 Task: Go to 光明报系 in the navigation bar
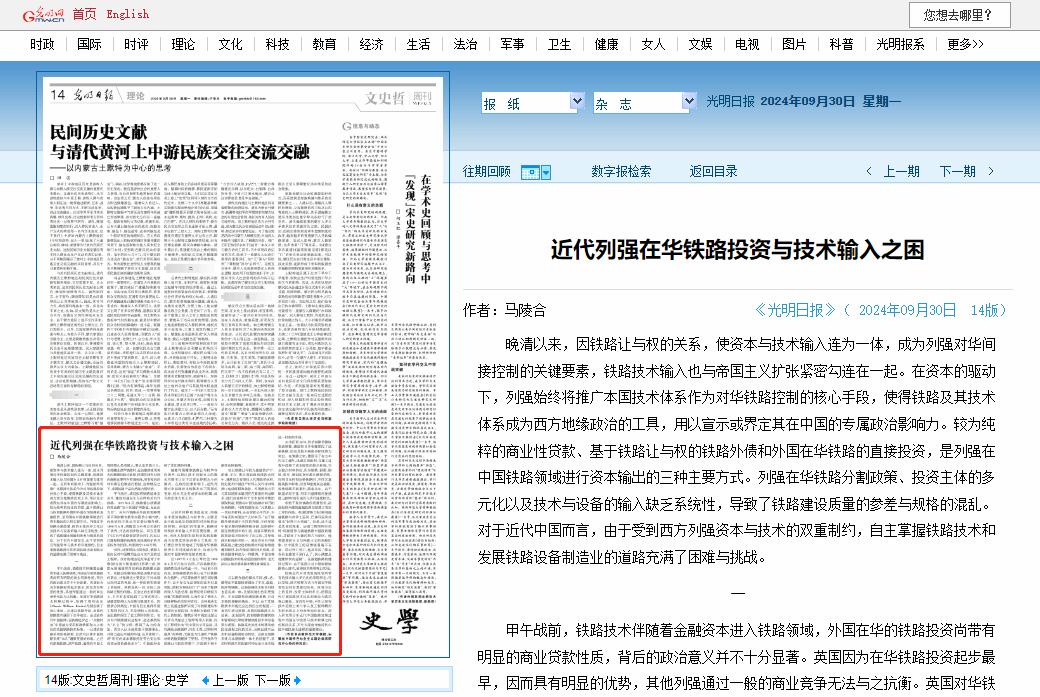click(x=900, y=44)
